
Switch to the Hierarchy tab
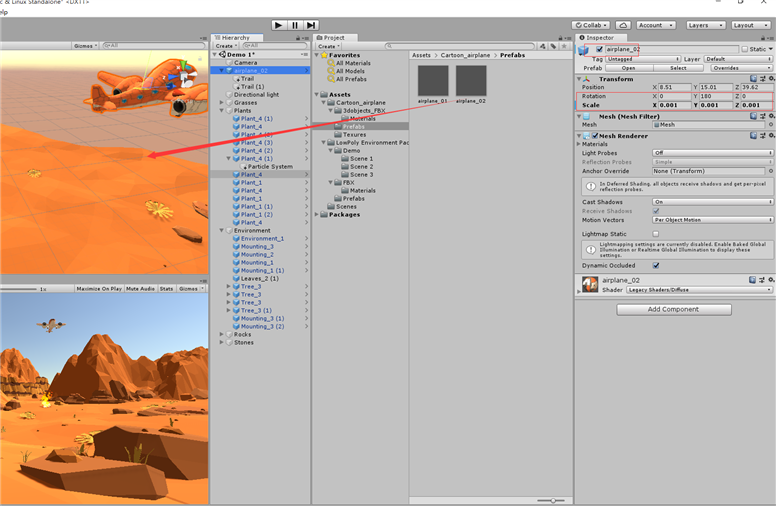[x=236, y=38]
